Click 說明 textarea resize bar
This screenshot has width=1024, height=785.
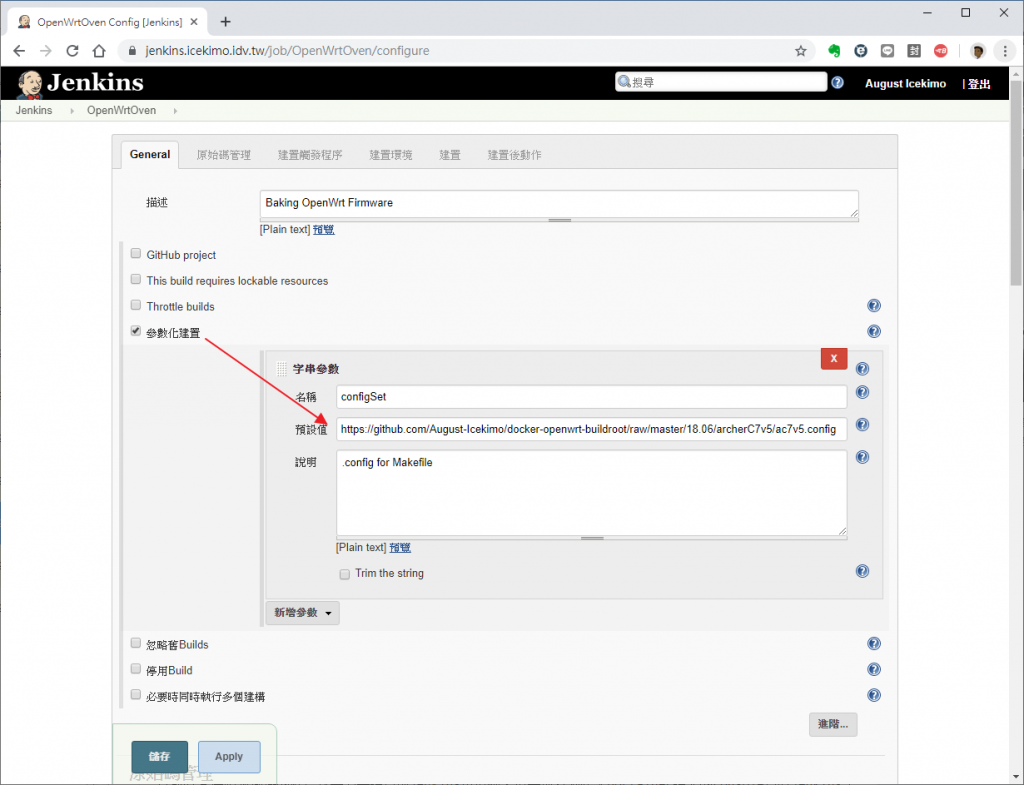[592, 538]
